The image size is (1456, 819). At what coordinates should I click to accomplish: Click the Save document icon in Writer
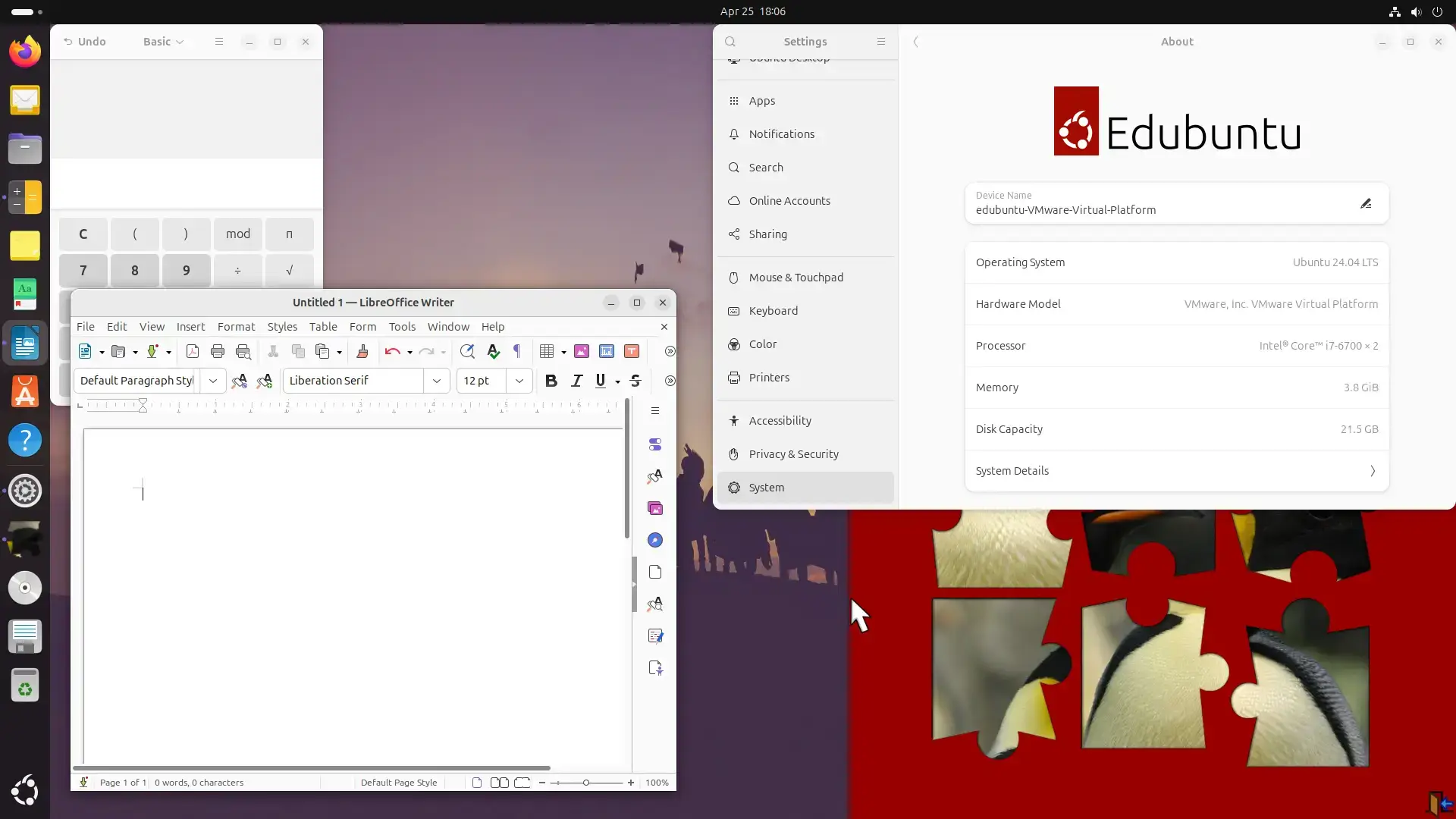152,351
